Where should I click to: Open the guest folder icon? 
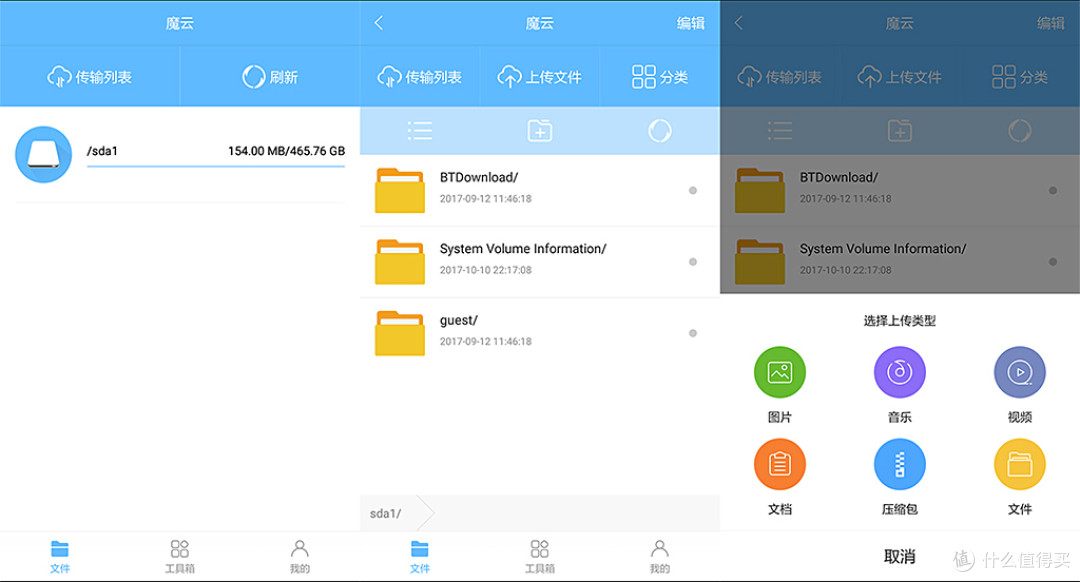pos(399,333)
